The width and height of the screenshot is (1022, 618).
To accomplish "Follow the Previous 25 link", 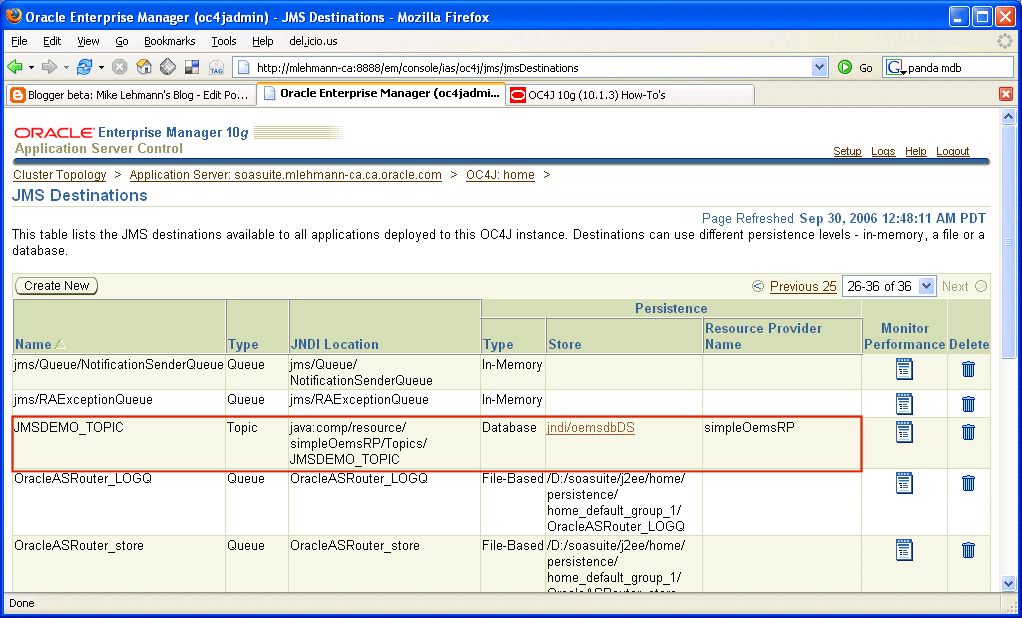I will pos(803,286).
